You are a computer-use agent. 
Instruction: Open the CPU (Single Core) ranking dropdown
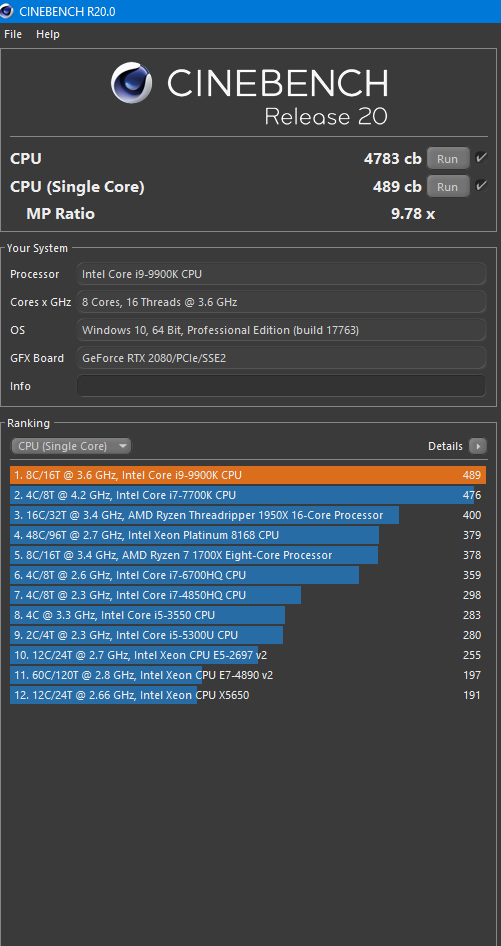(71, 446)
